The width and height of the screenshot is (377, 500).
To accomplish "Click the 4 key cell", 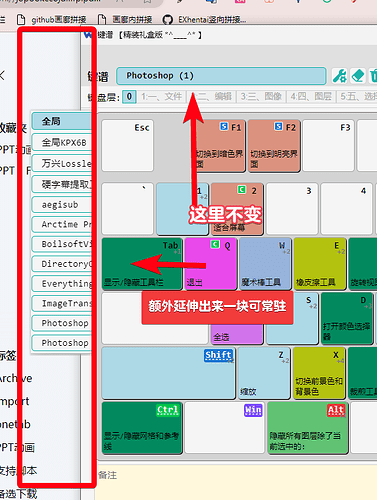I will 346,209.
